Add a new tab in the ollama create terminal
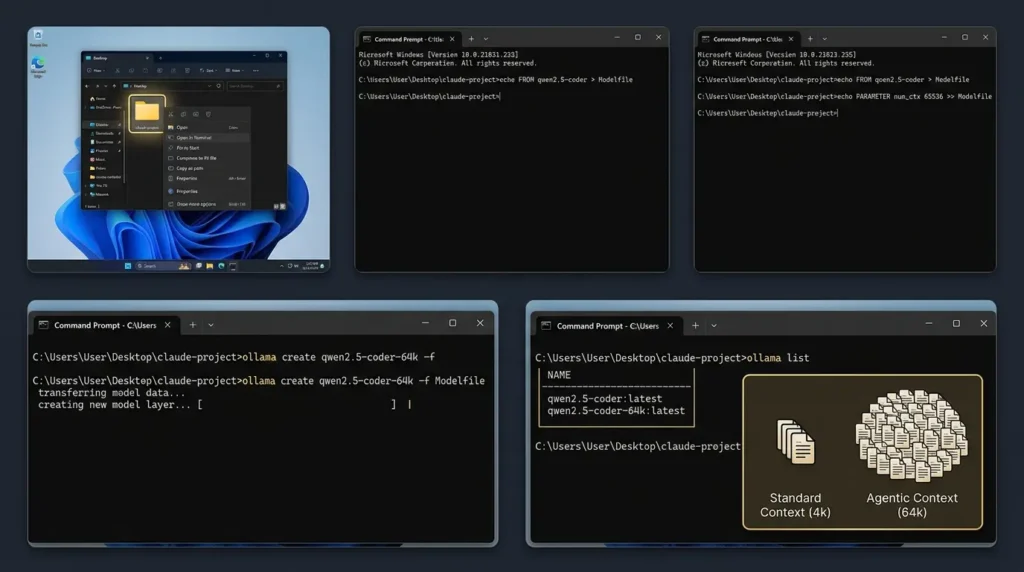1024x572 pixels. [x=193, y=325]
